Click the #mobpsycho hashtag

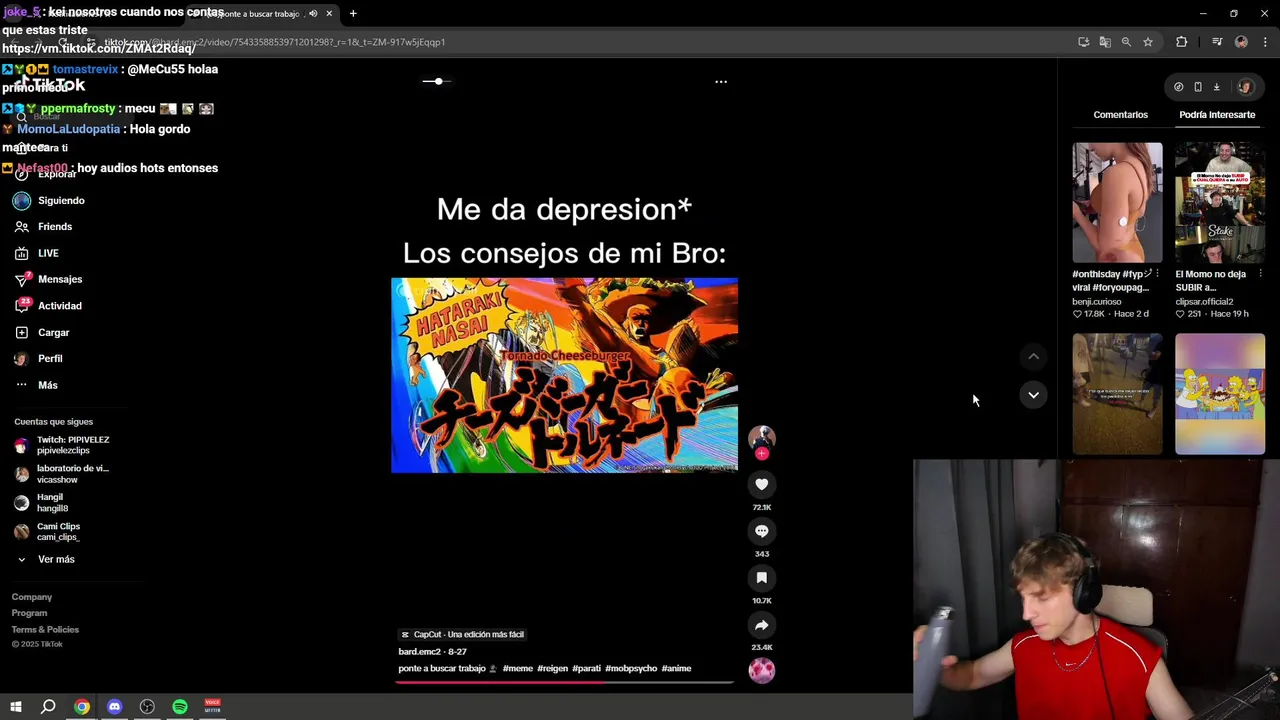tap(631, 669)
